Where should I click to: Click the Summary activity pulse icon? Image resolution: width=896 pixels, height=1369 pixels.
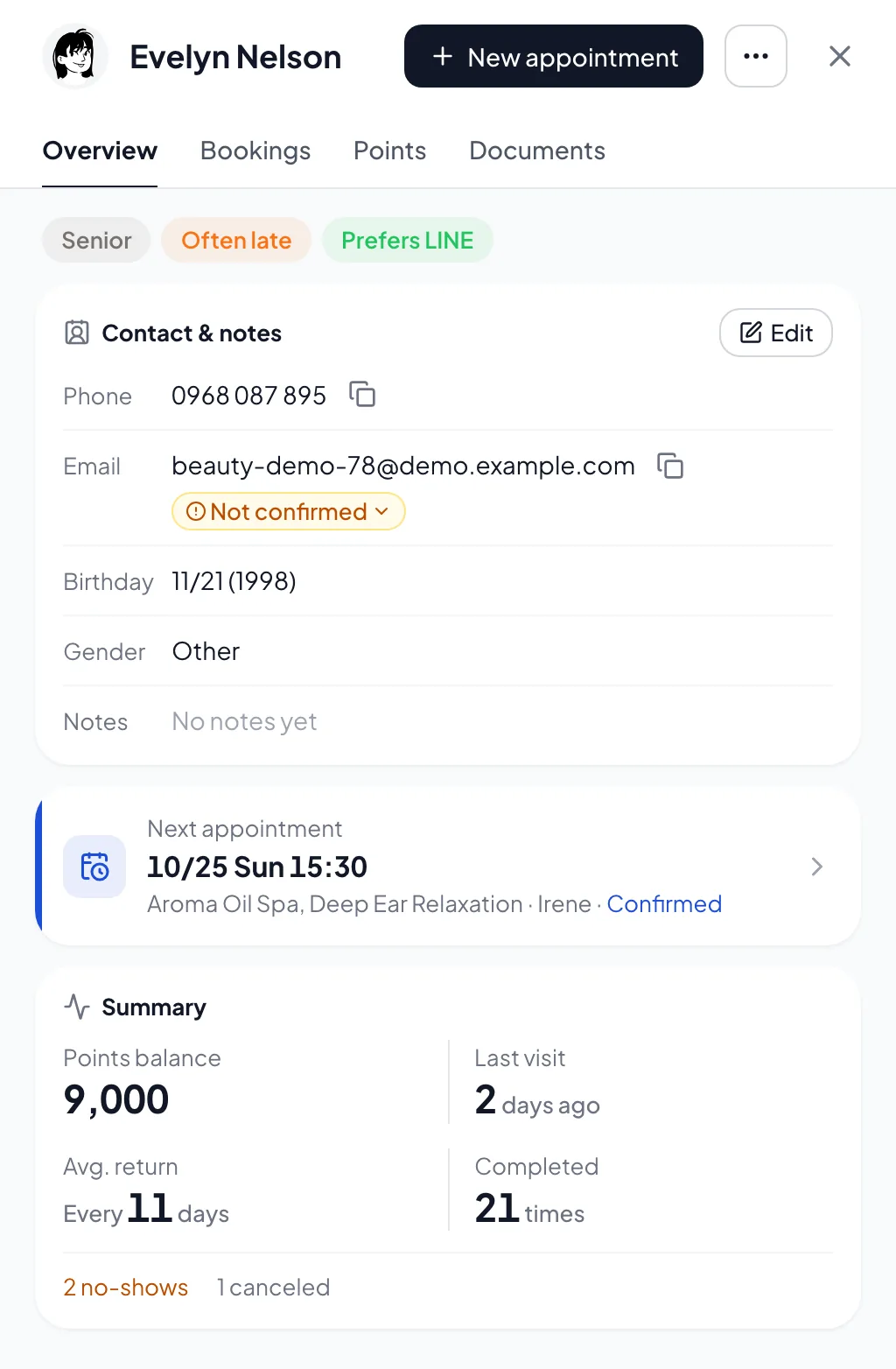coord(77,1007)
